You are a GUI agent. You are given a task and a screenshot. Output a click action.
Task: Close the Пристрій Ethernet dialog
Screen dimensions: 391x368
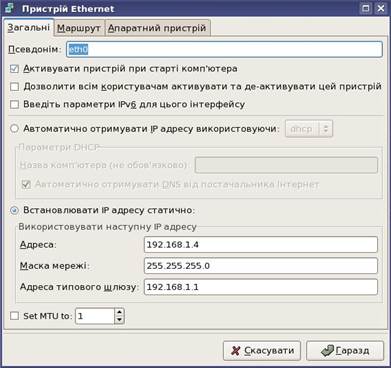(380, 8)
